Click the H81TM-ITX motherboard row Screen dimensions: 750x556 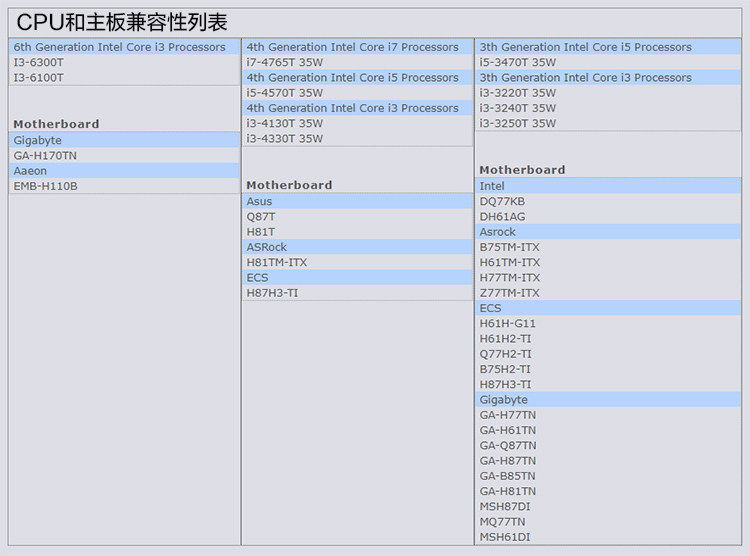357,263
